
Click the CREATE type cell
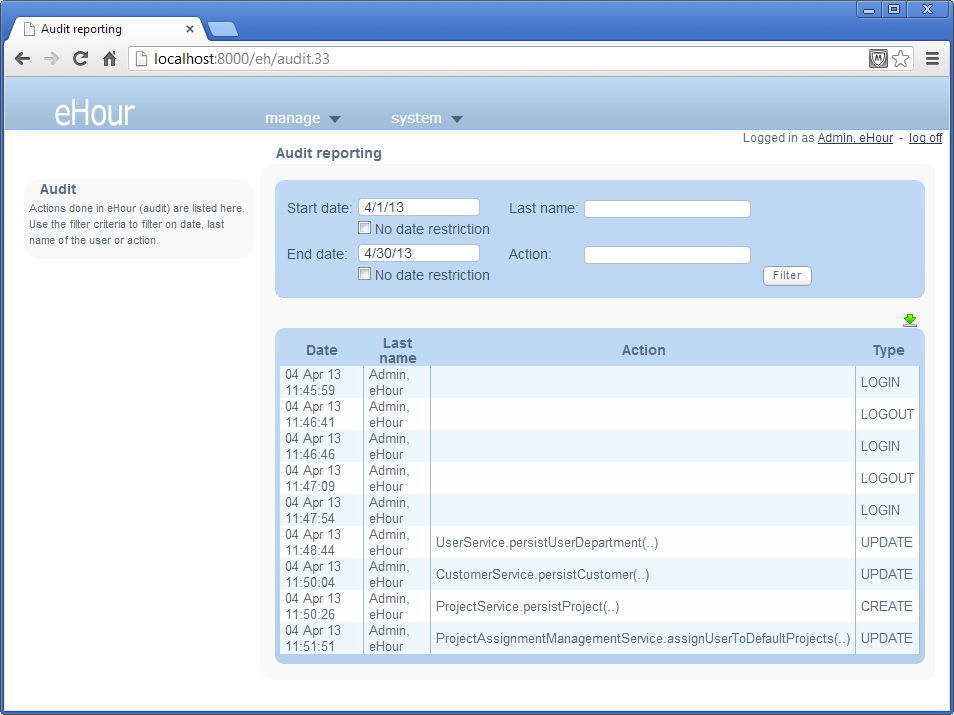coord(886,606)
